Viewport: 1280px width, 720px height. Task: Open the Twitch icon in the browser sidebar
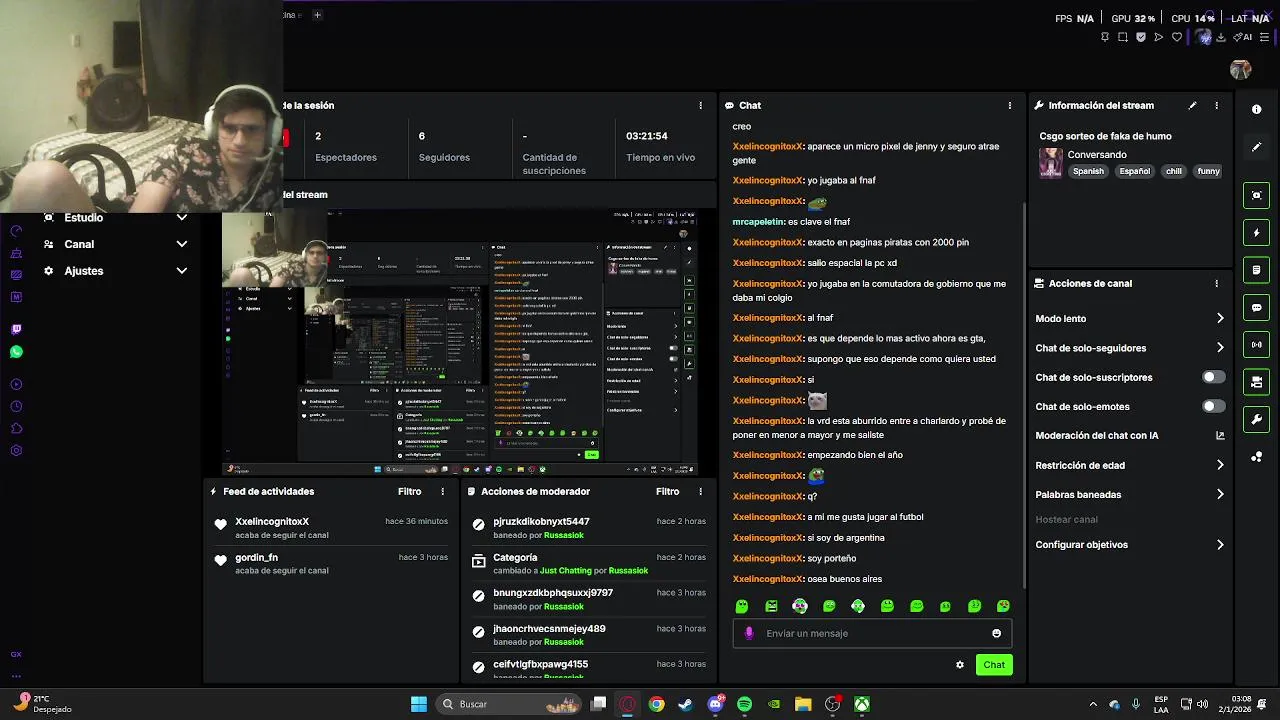[x=16, y=329]
